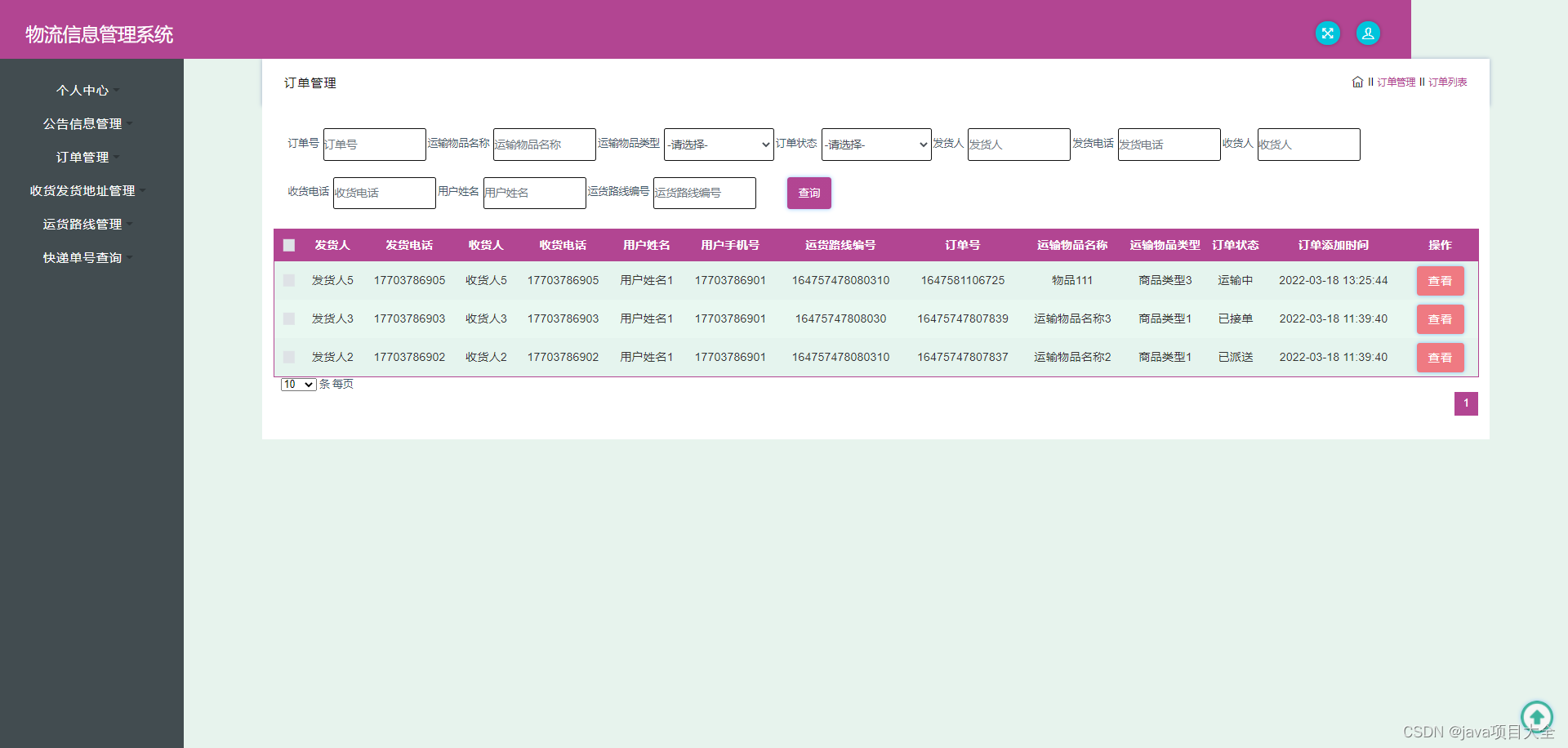Click the 运货路线编号 column header
Screen dimensions: 1568x748
click(840, 245)
